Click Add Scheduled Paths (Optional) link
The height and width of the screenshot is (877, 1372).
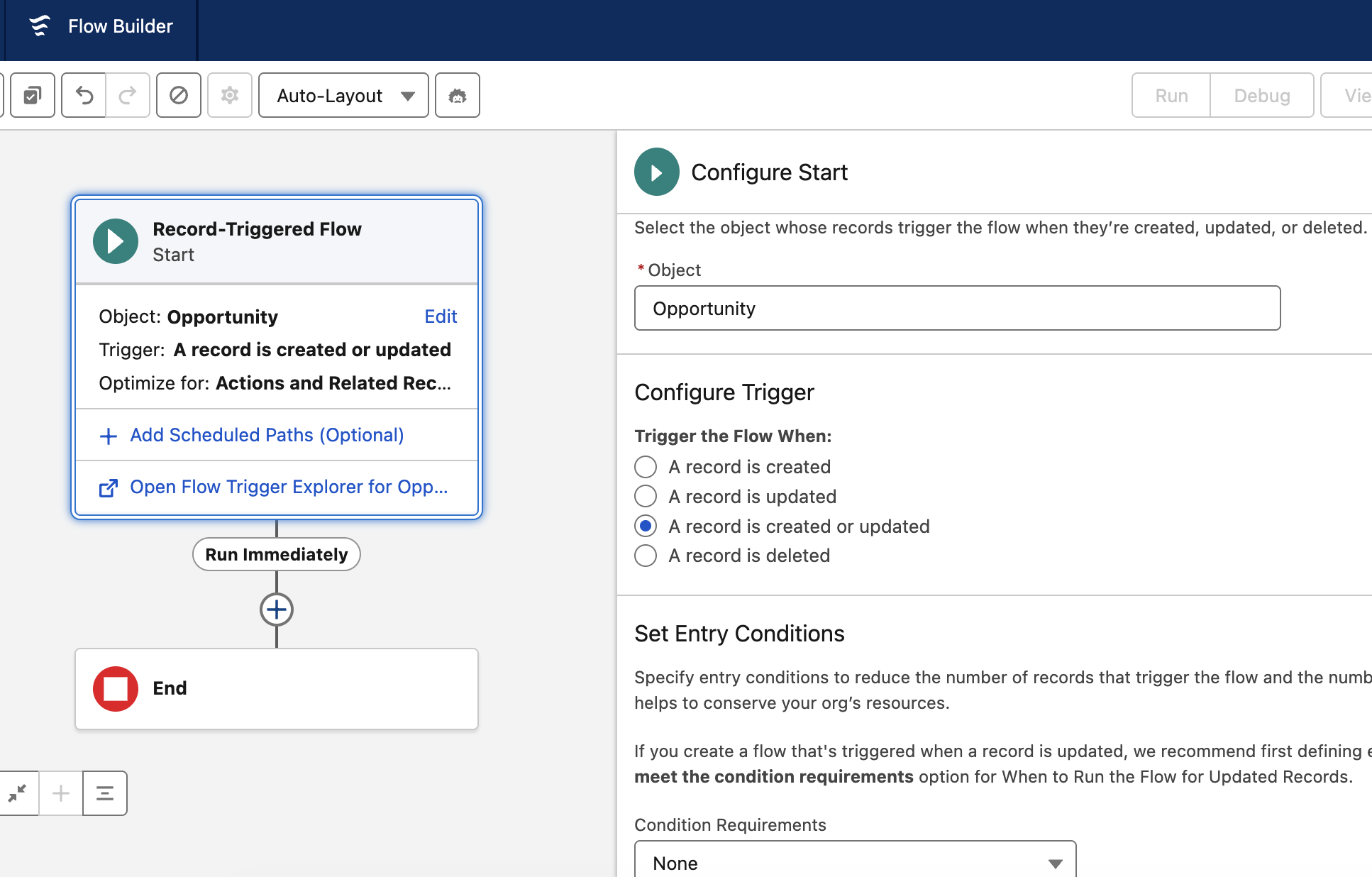coord(267,435)
